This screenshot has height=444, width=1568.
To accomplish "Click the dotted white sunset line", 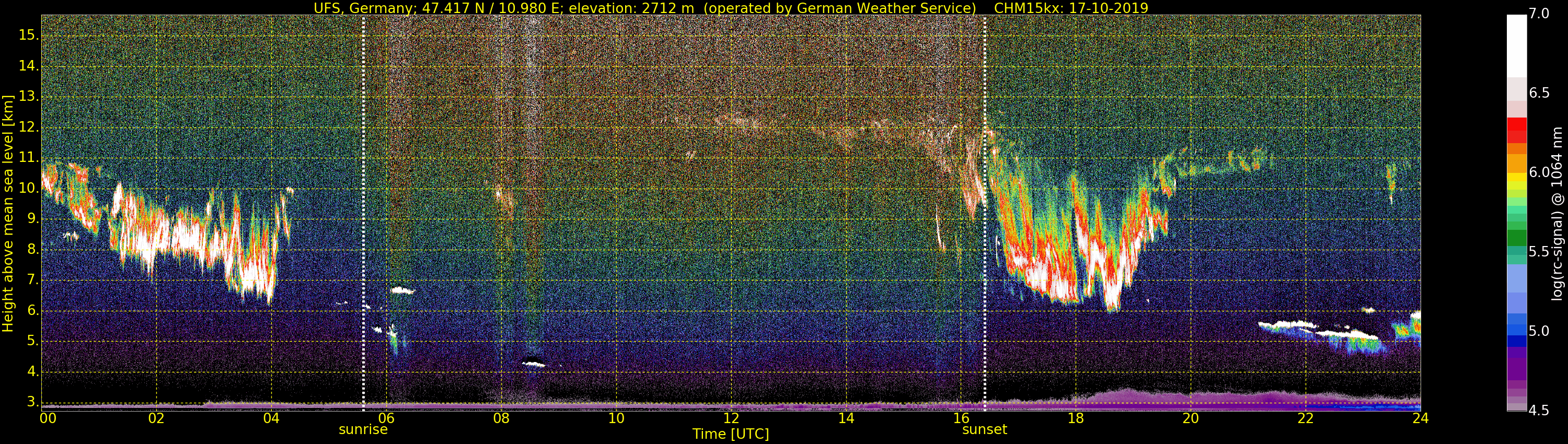I will click(985, 213).
